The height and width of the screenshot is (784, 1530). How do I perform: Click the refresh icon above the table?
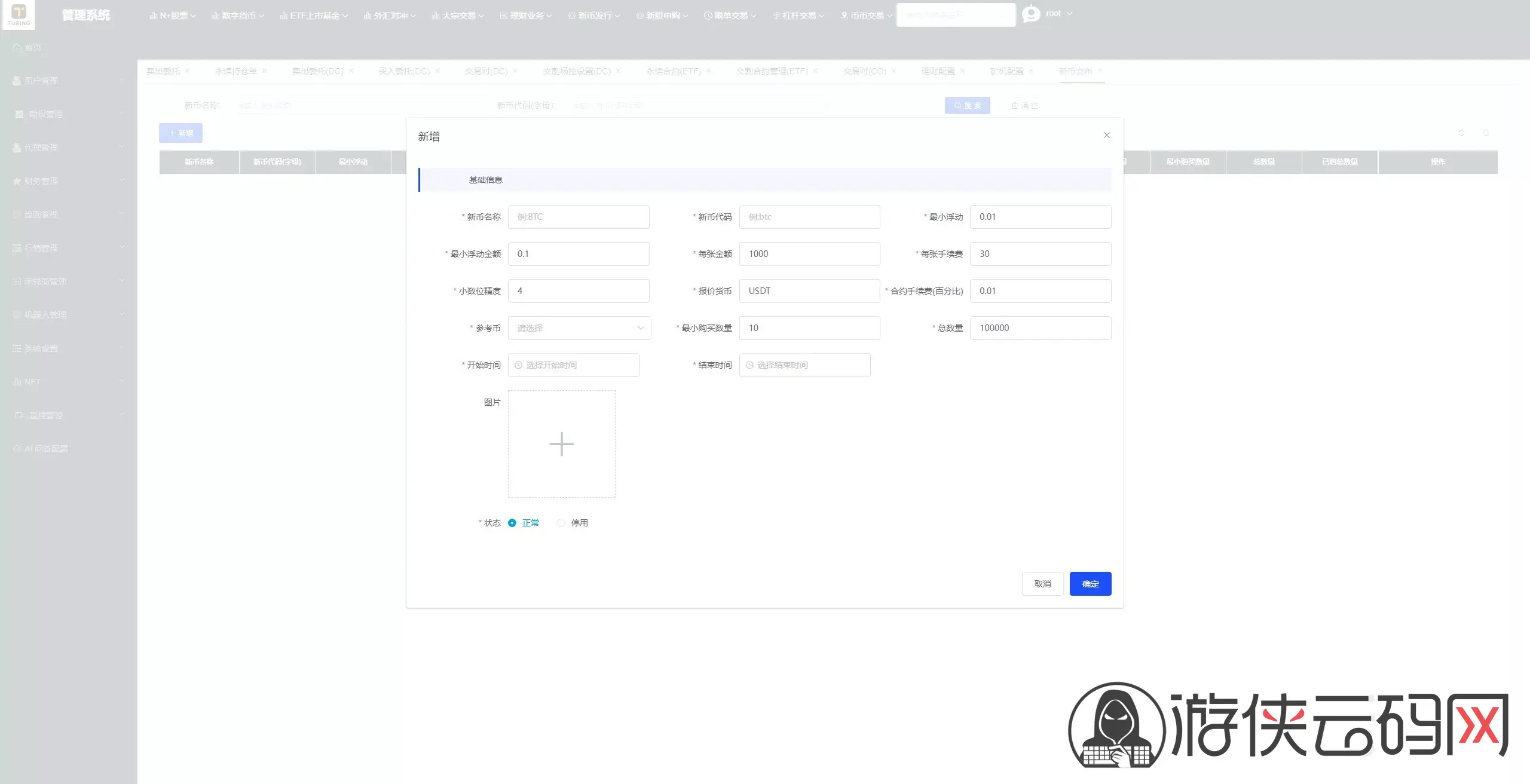(1461, 133)
